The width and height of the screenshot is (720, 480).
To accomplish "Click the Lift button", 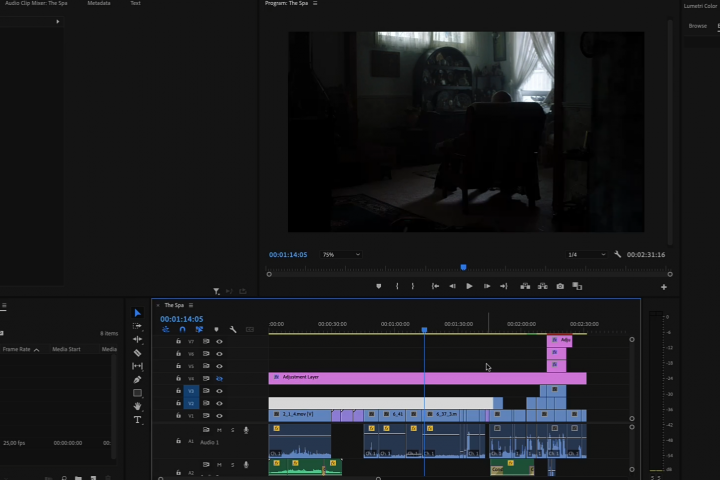I will (x=525, y=286).
